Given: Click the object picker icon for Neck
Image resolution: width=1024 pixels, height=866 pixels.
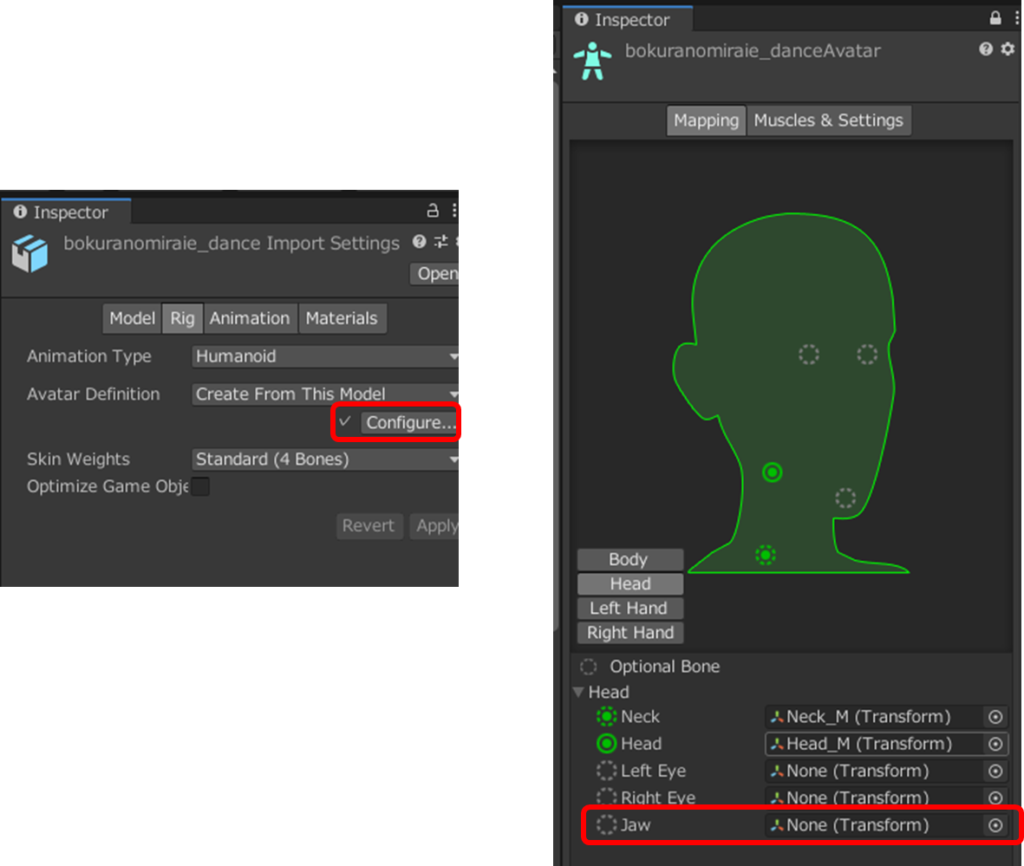Looking at the screenshot, I should pyautogui.click(x=995, y=717).
